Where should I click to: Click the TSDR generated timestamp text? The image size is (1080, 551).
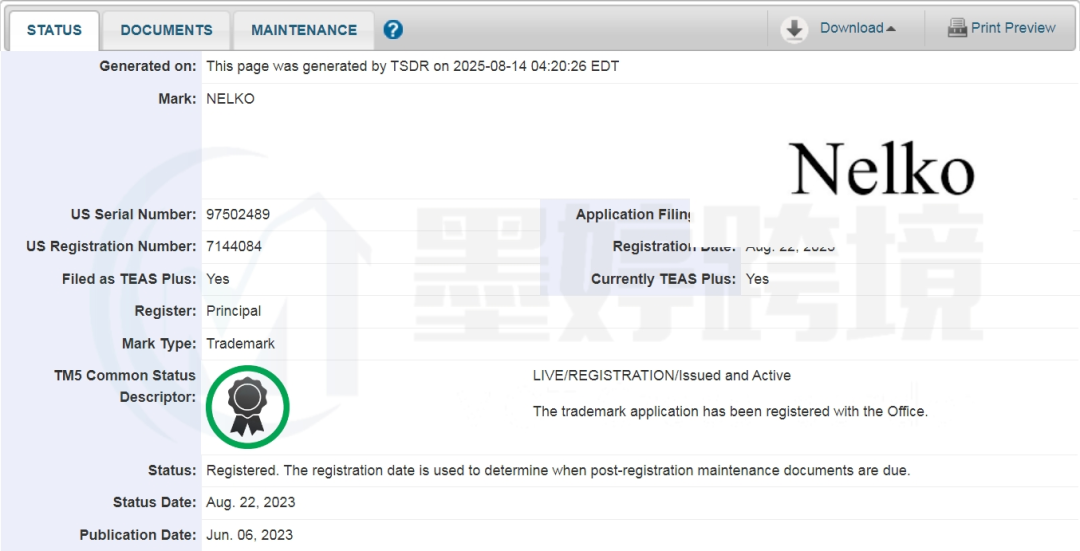coord(413,66)
